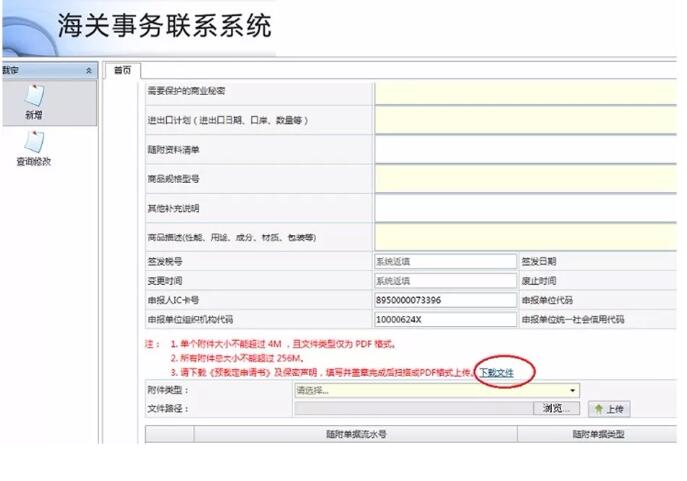Click the 随附资料清单 input field

526,150
